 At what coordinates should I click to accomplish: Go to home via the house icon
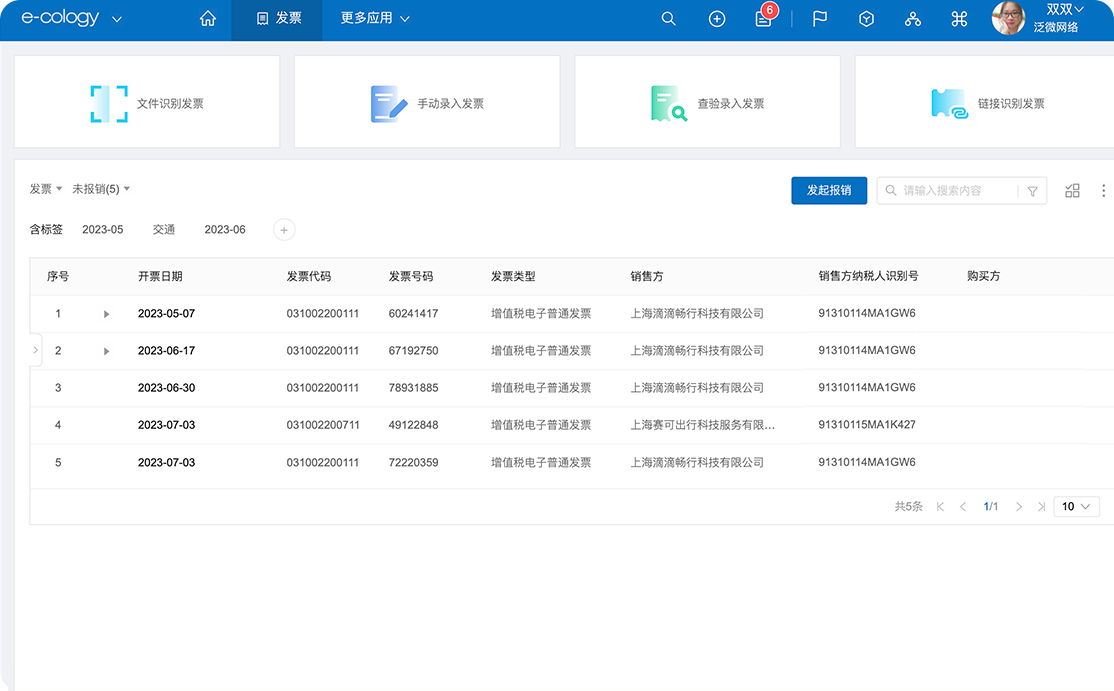[x=207, y=18]
